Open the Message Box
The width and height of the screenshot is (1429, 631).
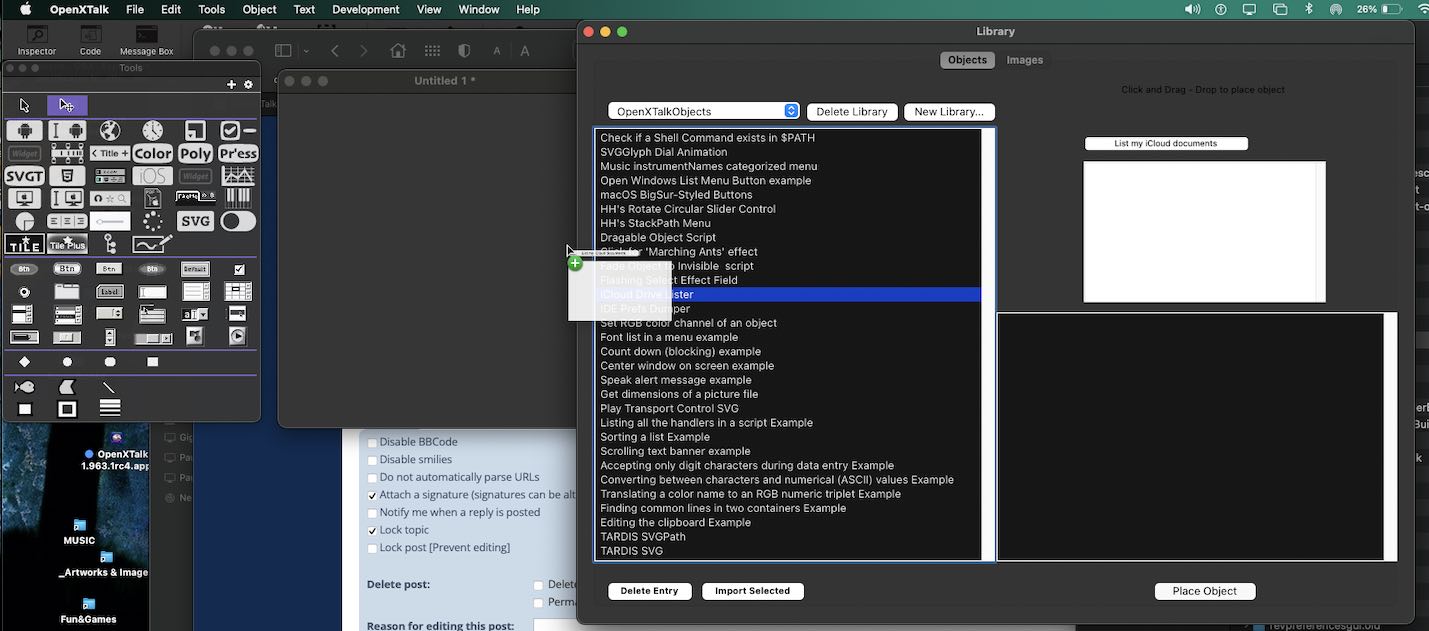tap(146, 41)
